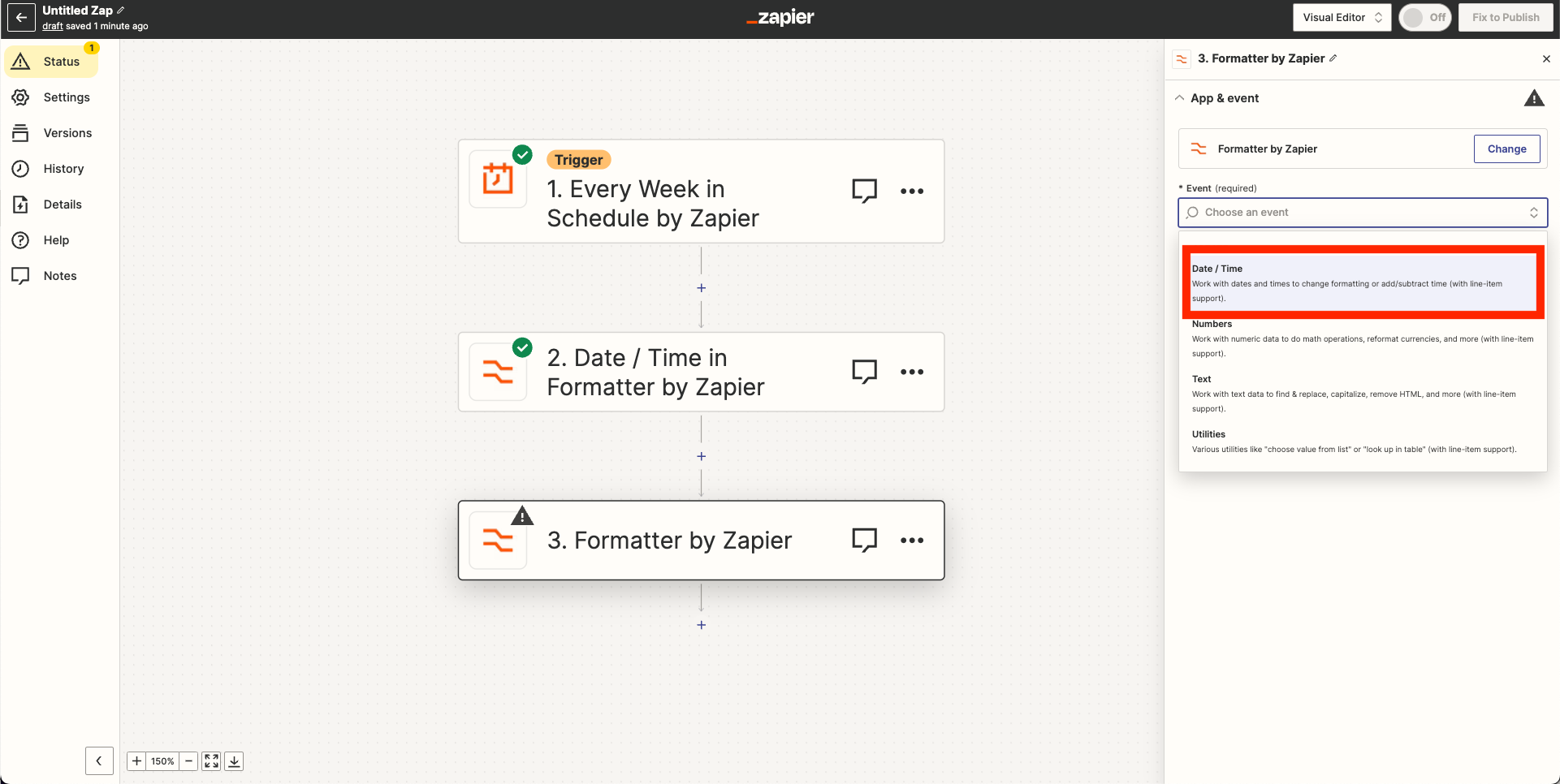This screenshot has width=1560, height=784.
Task: Click the fit-to-view icon in zoom controls
Action: coord(211,760)
